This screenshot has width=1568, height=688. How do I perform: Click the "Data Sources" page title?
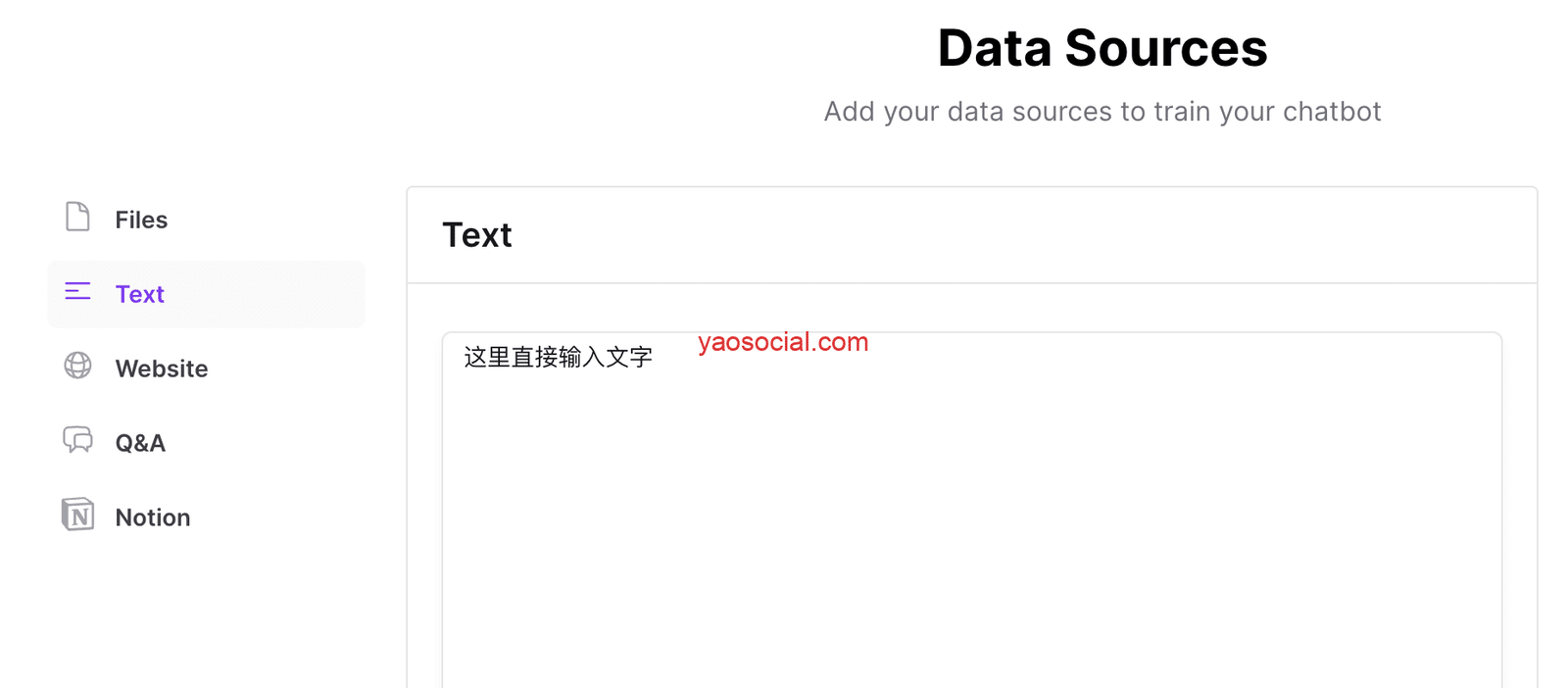(1102, 48)
